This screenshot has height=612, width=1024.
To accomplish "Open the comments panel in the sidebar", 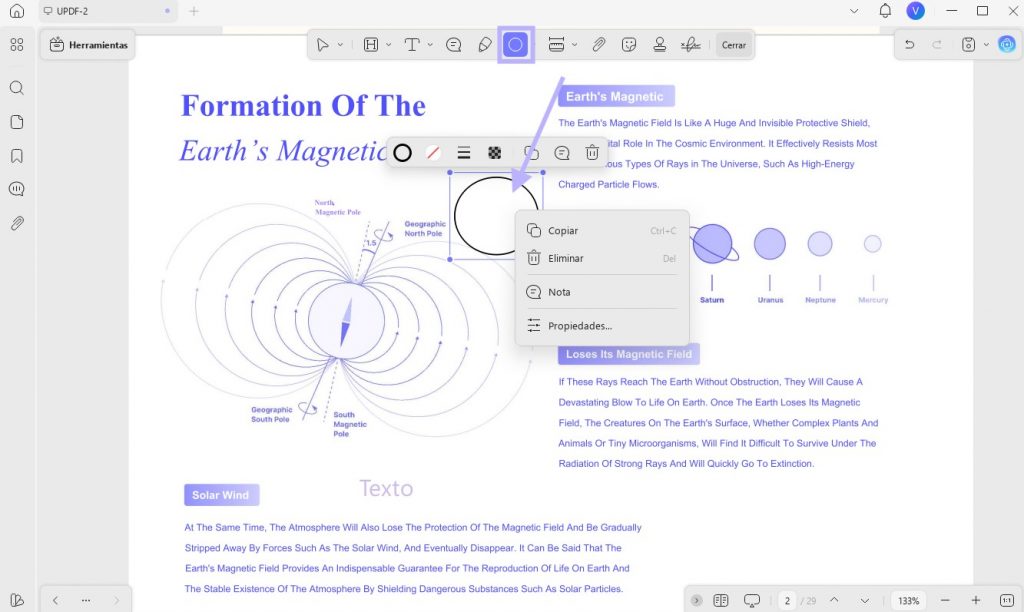I will 17,189.
